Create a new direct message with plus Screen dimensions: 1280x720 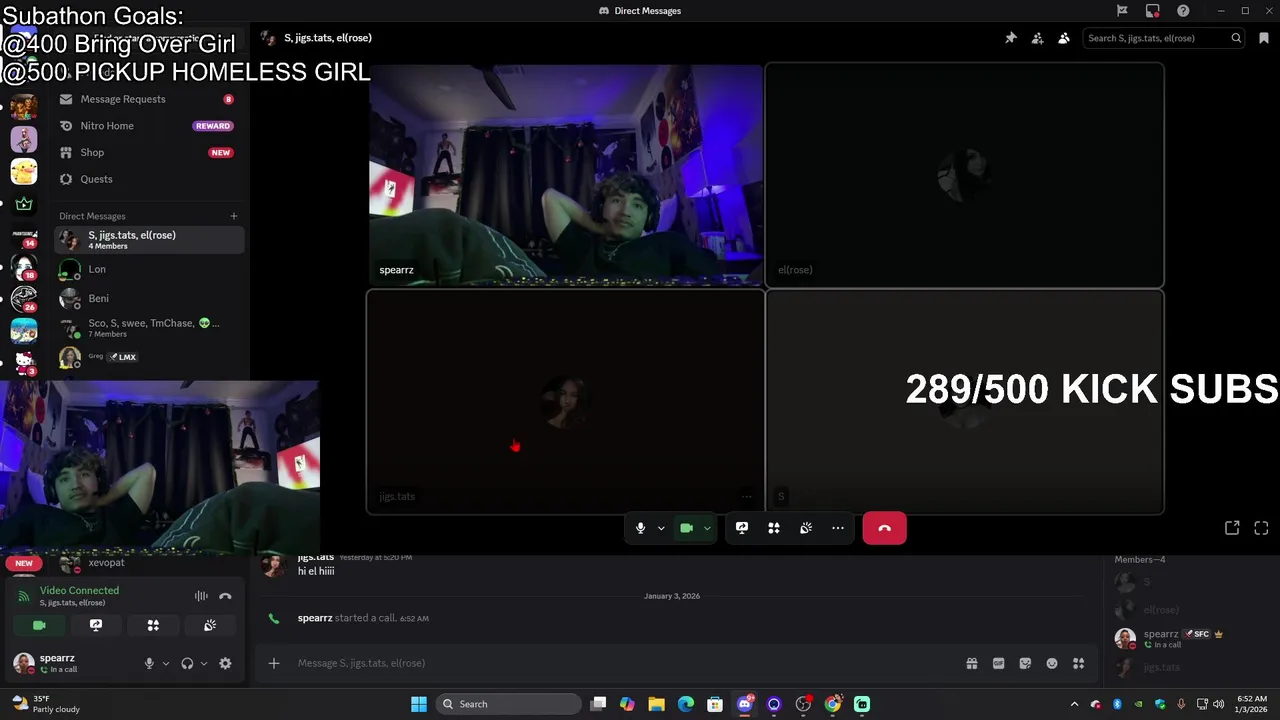click(234, 216)
